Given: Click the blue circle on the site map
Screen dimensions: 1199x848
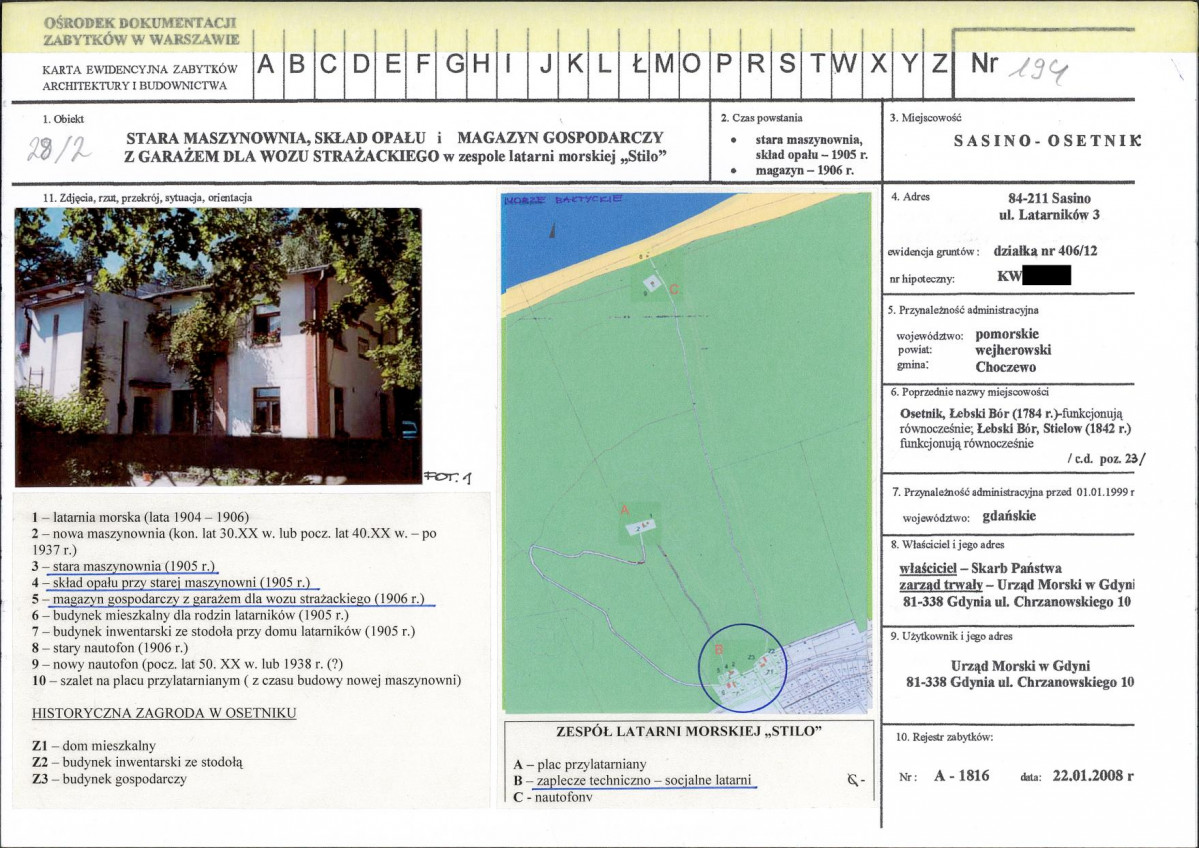Looking at the screenshot, I should (x=742, y=667).
